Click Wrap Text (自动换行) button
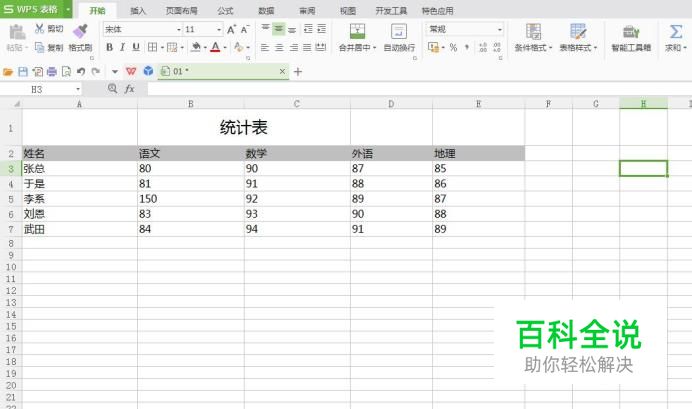The height and width of the screenshot is (409, 692). (x=399, y=38)
